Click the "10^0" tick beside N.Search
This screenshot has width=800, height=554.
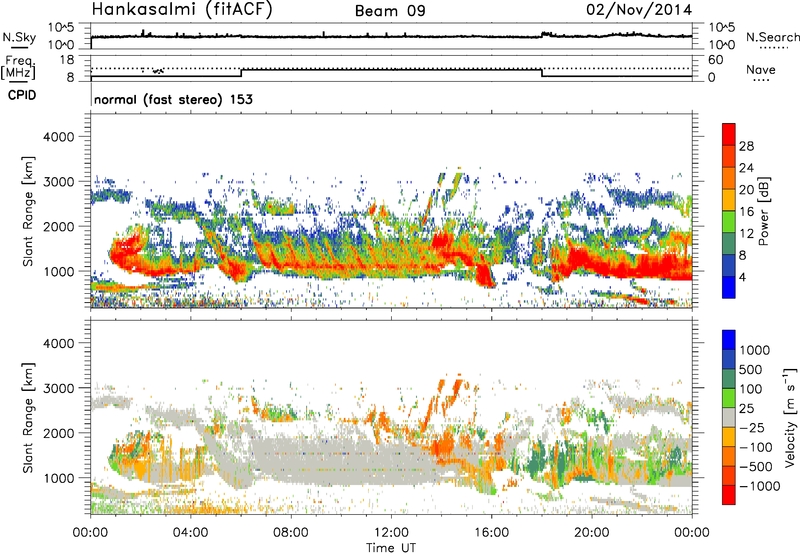722,45
